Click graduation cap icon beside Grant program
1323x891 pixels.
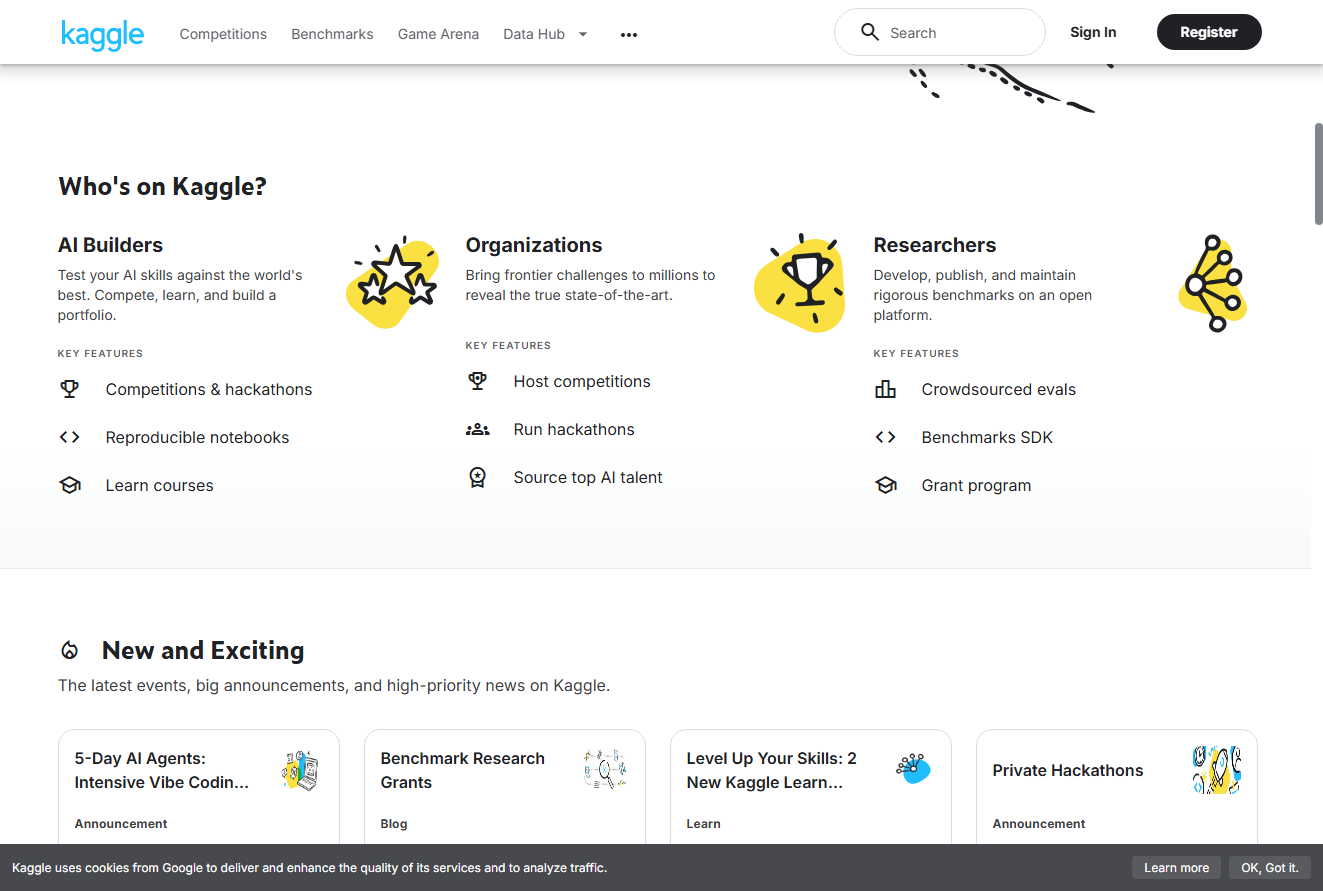885,485
